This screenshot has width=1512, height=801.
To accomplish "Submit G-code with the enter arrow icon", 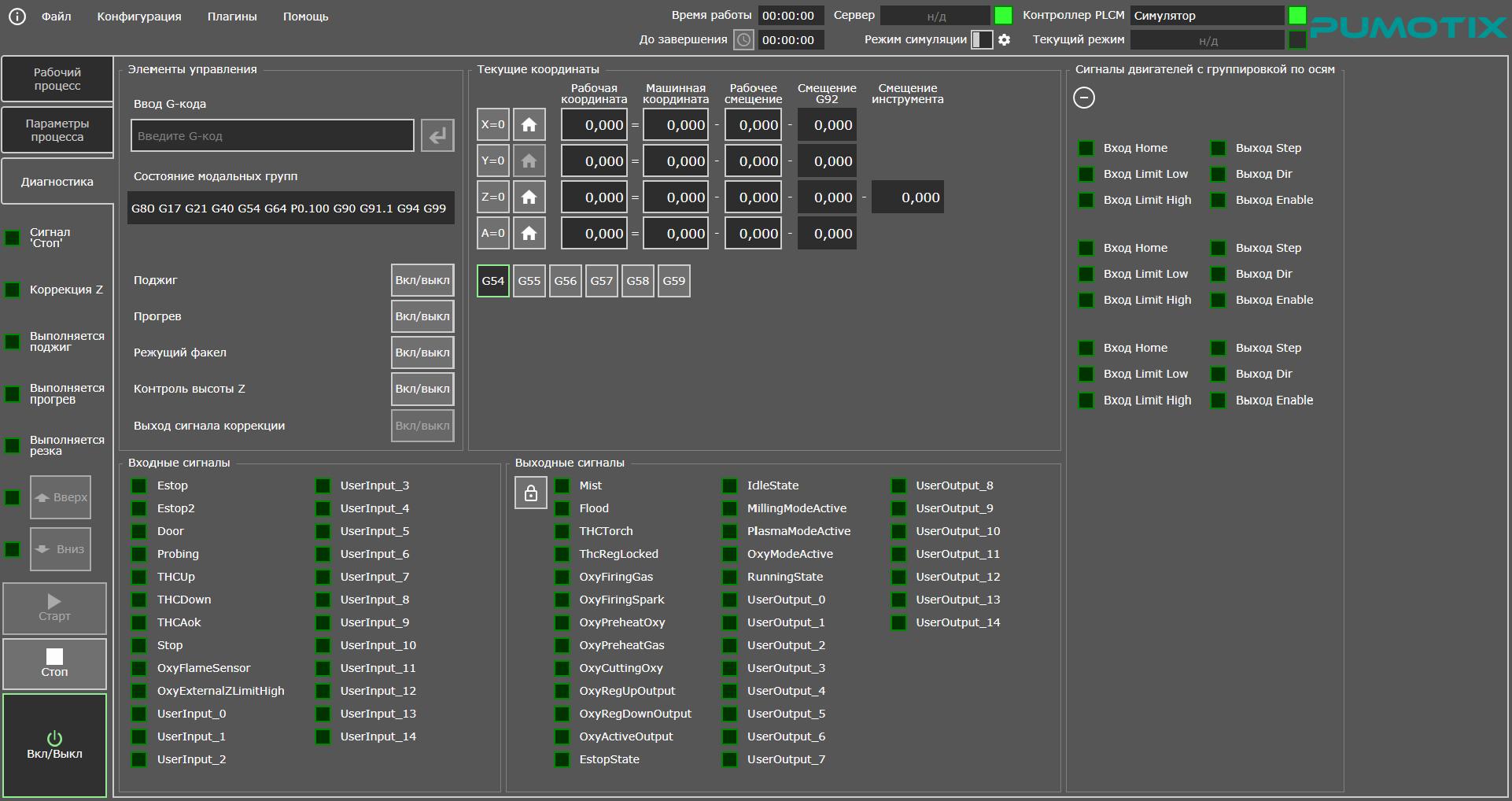I will [437, 136].
